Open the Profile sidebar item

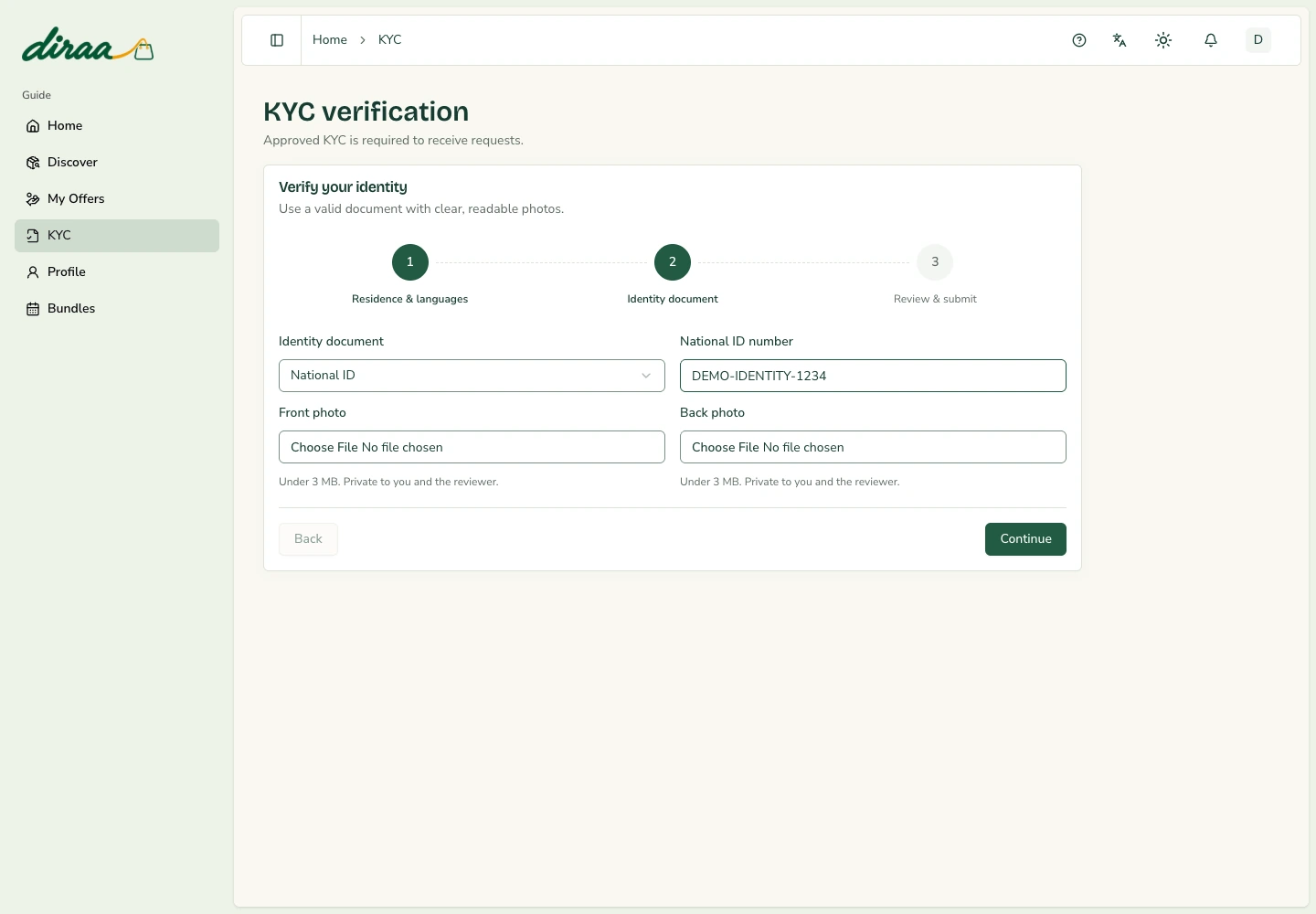tap(117, 272)
